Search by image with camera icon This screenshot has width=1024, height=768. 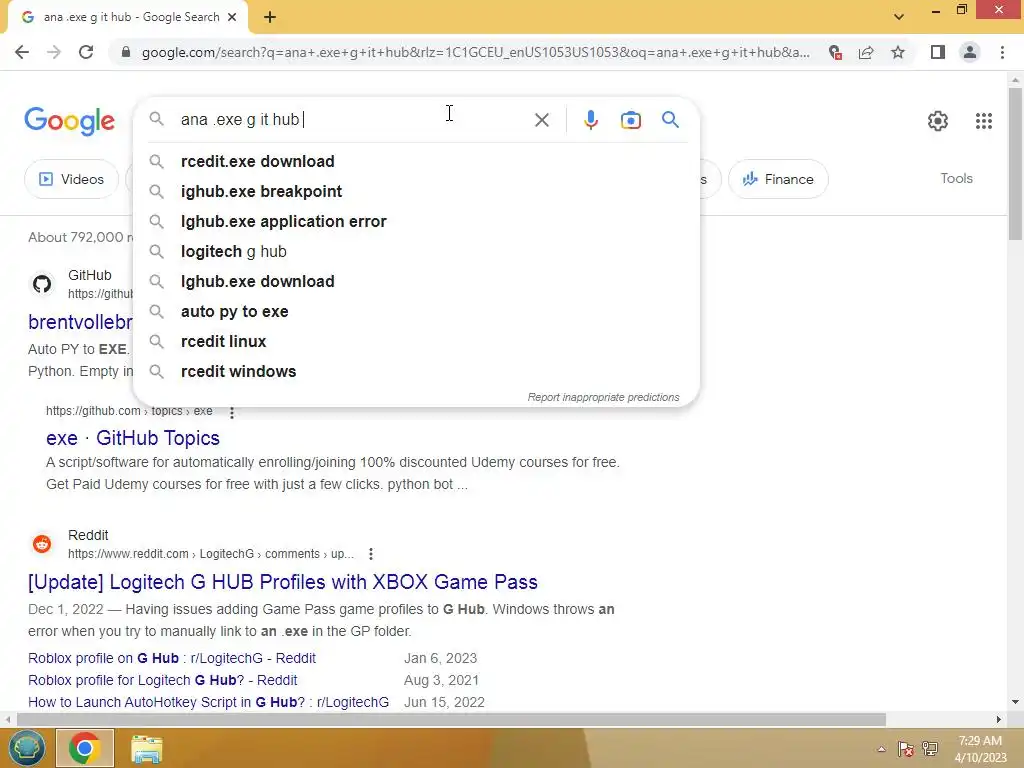pos(630,120)
